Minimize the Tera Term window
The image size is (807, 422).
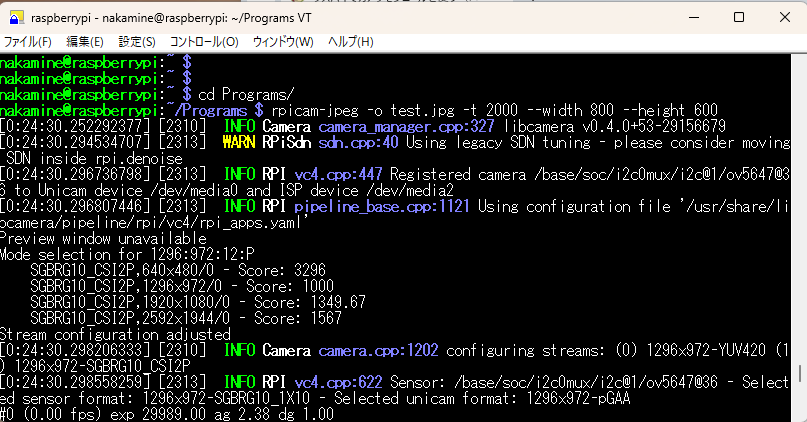coord(691,17)
